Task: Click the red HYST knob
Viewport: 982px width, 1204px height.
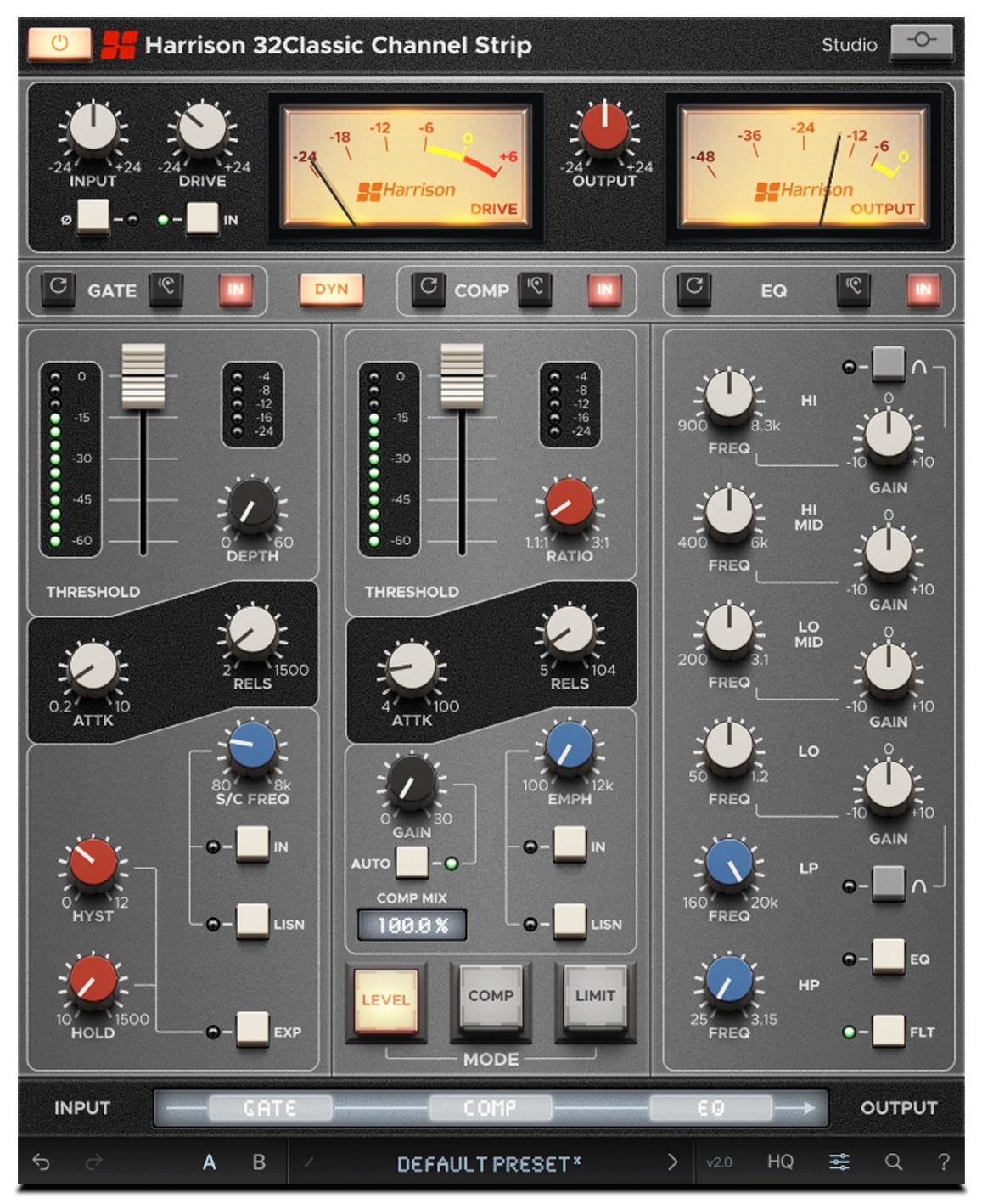Action: tap(93, 864)
